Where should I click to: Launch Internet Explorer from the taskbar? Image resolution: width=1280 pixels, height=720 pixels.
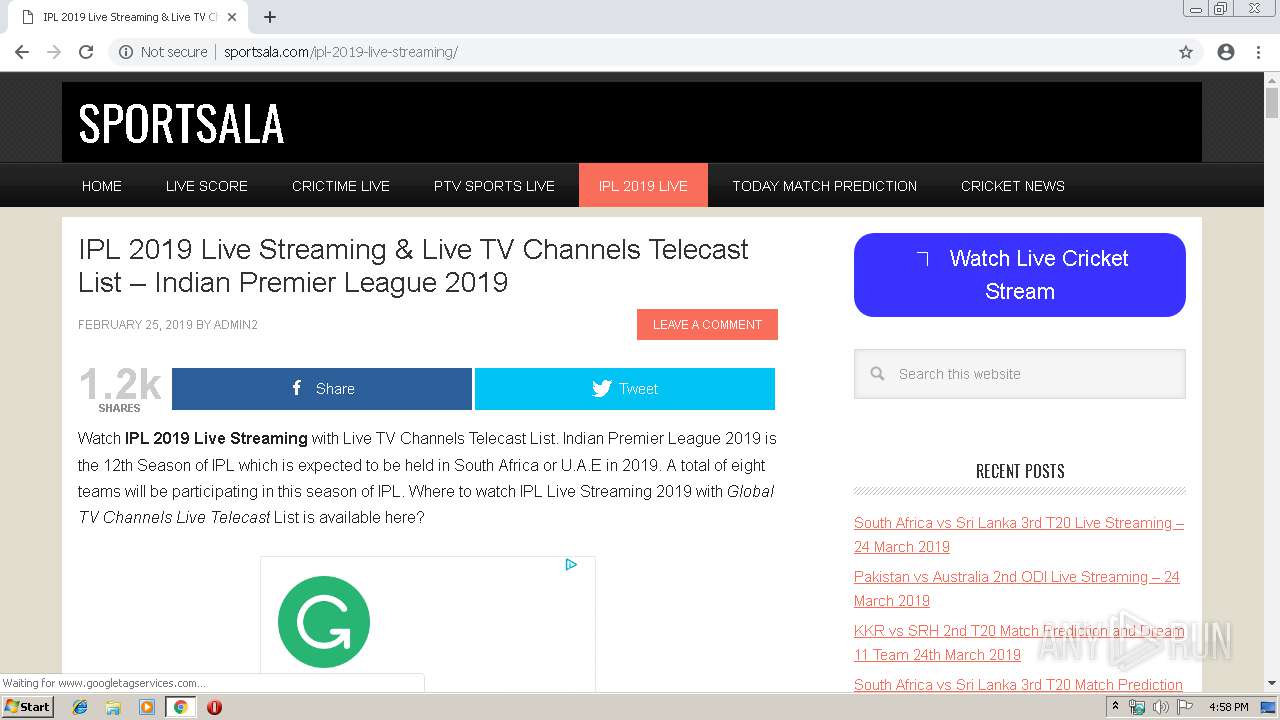[80, 707]
